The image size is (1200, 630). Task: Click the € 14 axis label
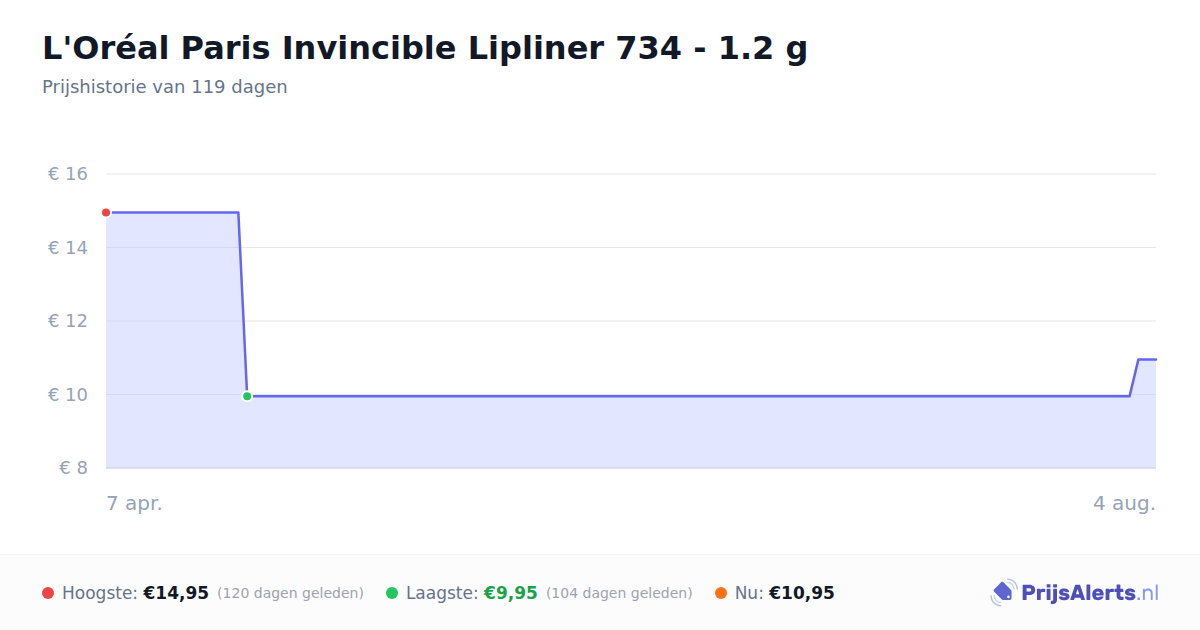click(68, 247)
